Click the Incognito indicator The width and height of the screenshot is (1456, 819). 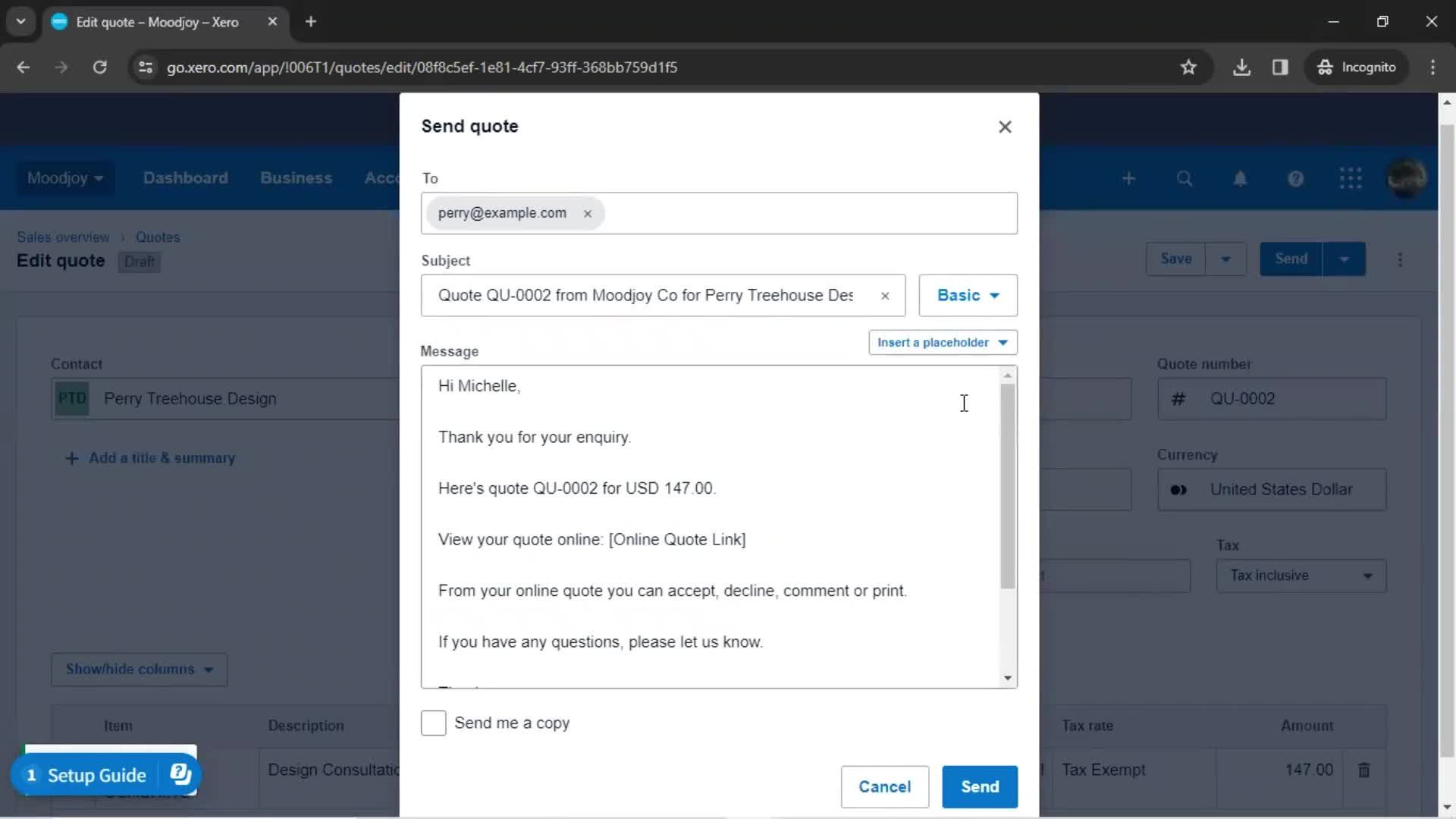click(1357, 67)
